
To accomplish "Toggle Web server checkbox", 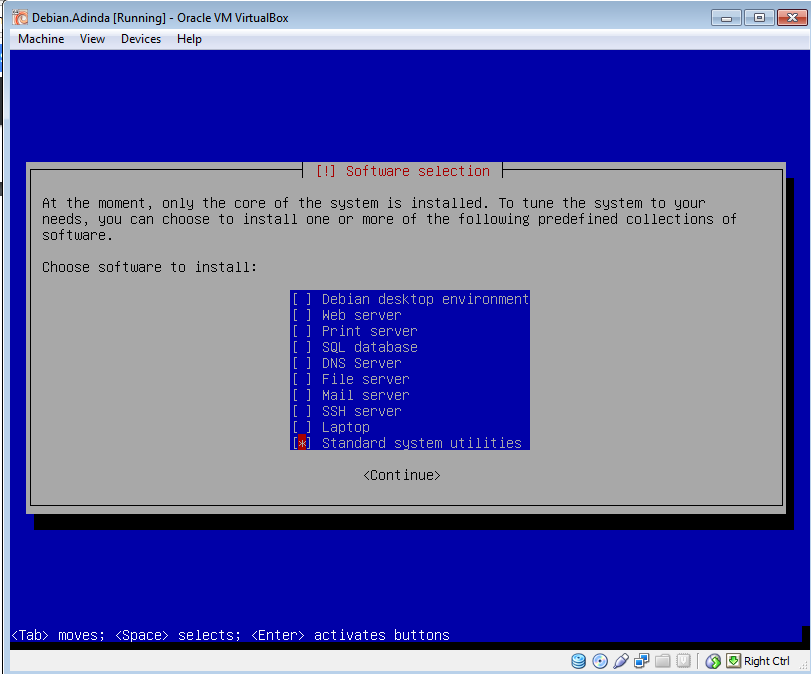I will click(x=302, y=316).
